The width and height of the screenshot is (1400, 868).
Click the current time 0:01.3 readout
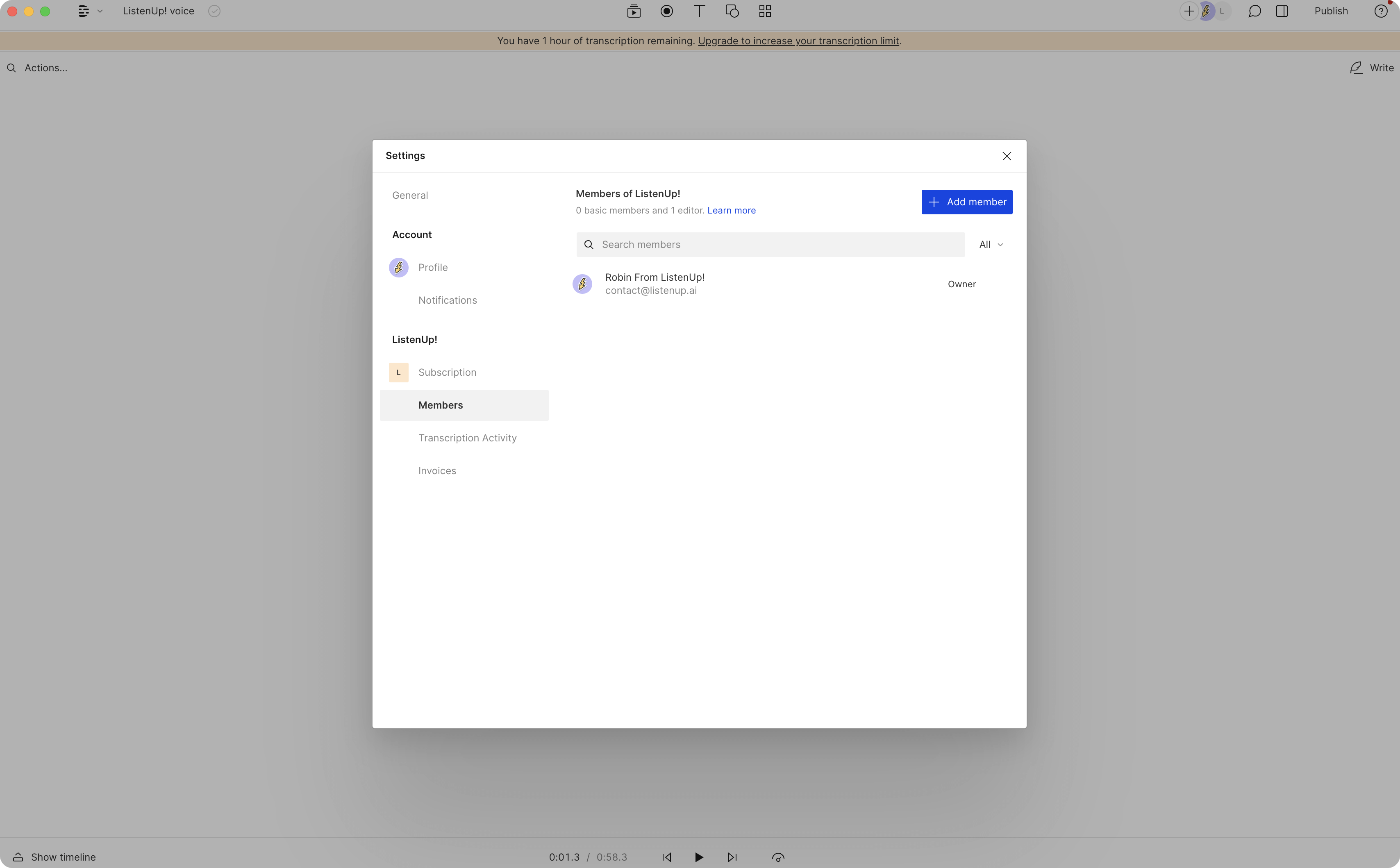[564, 857]
